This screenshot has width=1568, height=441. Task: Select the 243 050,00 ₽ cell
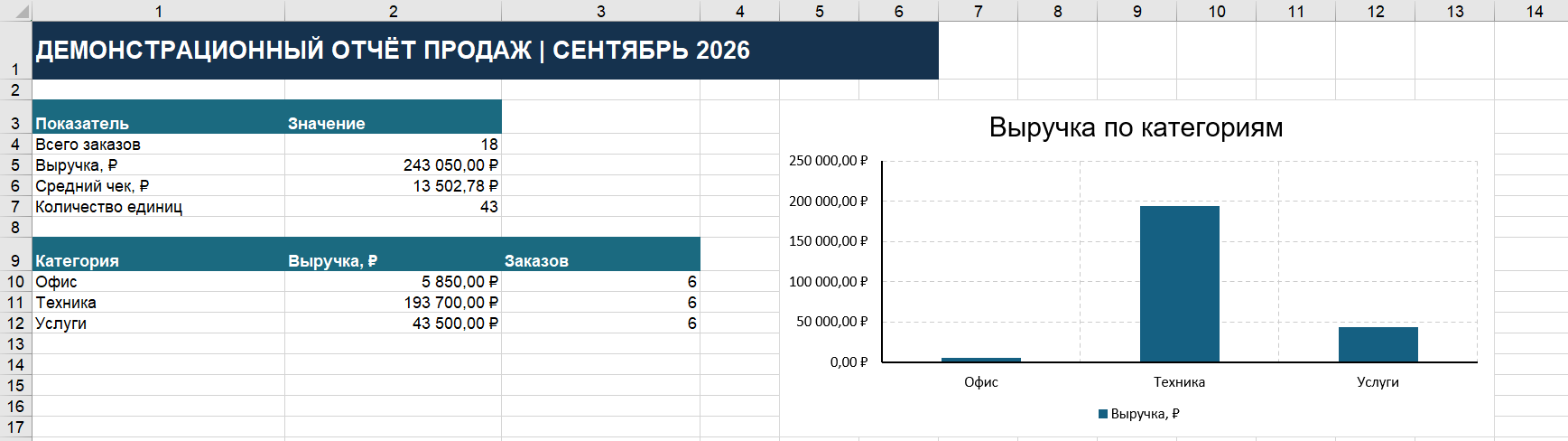click(394, 165)
